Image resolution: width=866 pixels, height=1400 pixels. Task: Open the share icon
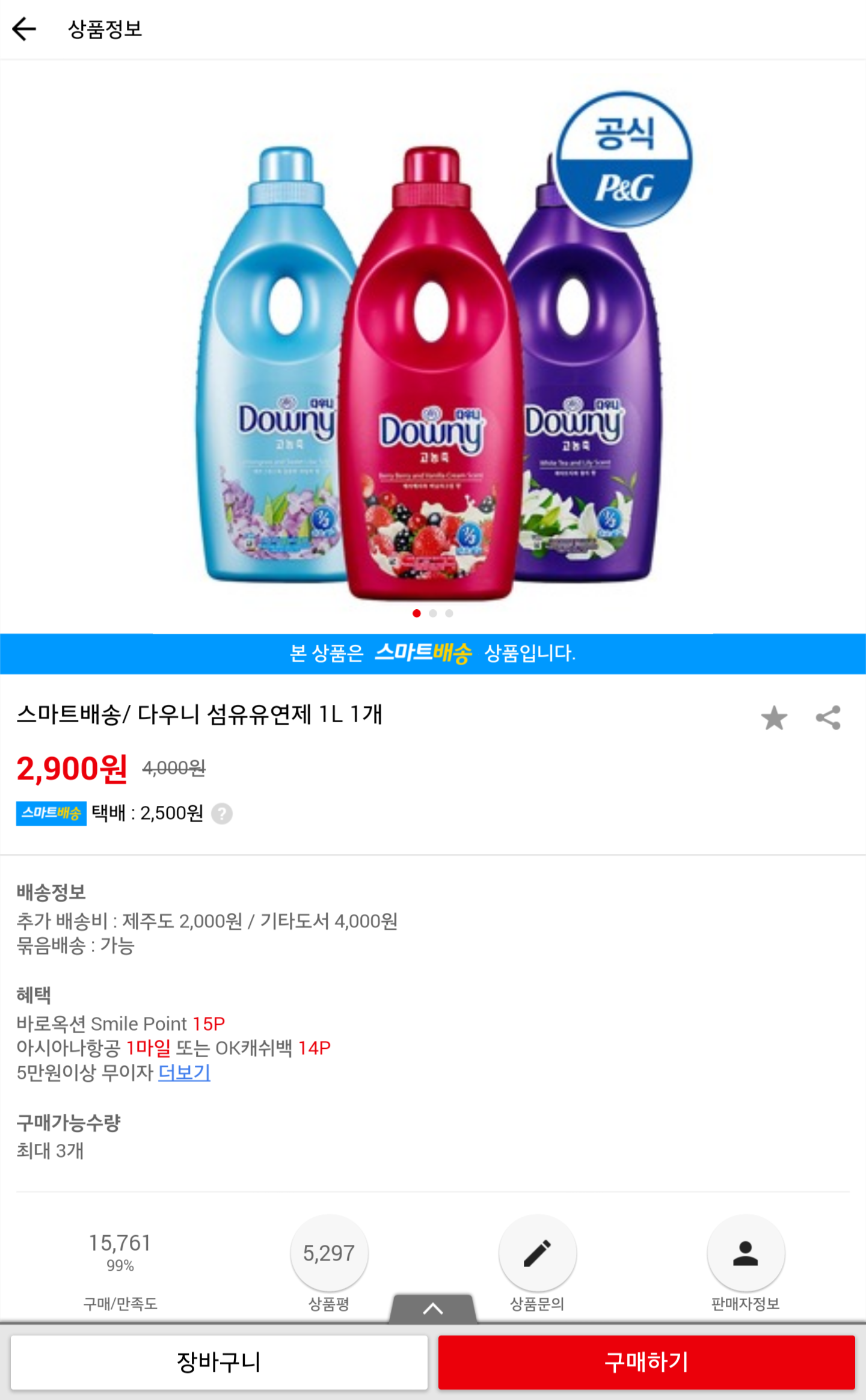pyautogui.click(x=828, y=717)
